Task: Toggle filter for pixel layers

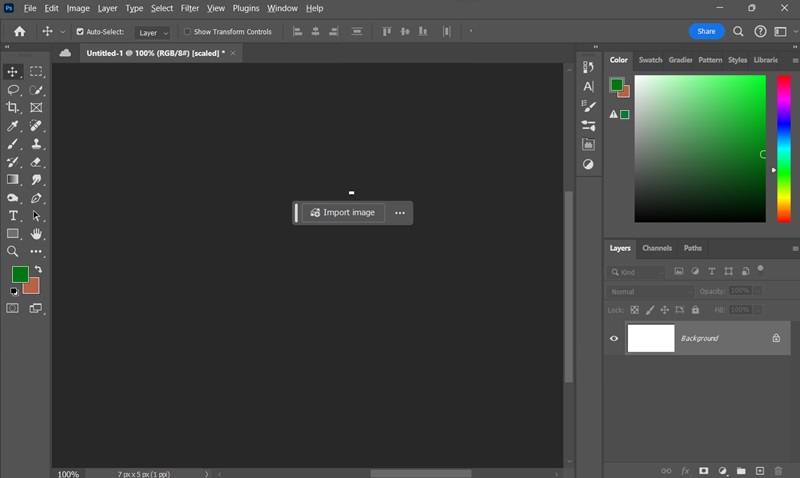Action: [x=679, y=271]
